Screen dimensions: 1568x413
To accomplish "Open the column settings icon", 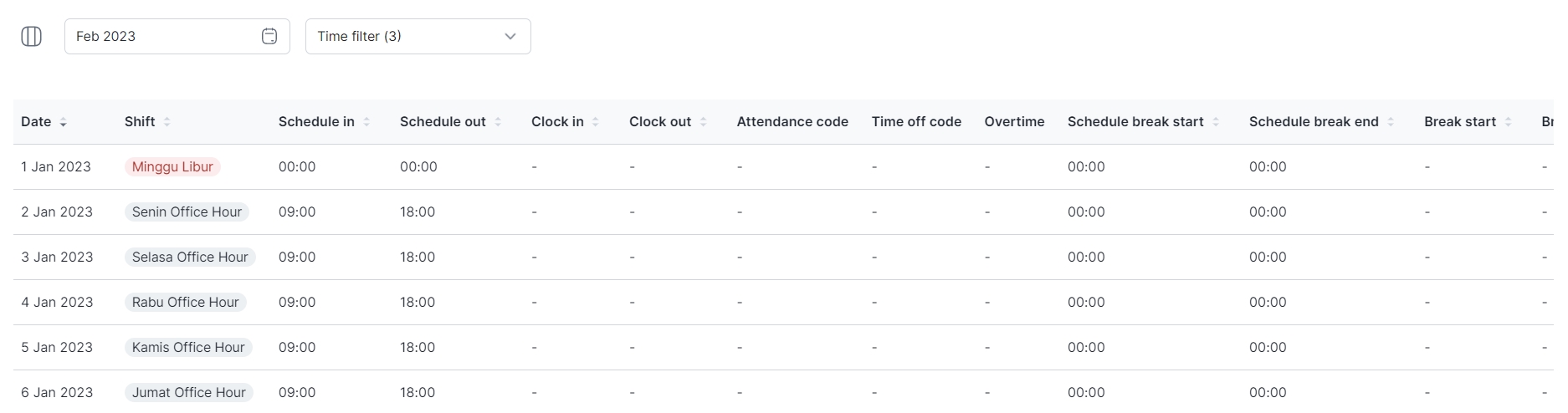I will [x=31, y=37].
